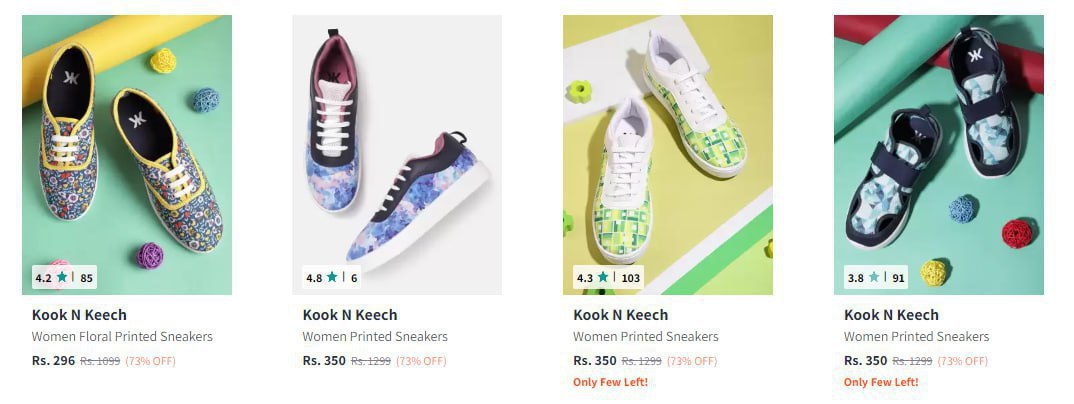Click the struck-through Rs. 1099 original price
Viewport: 1074px width, 404px height.
tap(100, 361)
